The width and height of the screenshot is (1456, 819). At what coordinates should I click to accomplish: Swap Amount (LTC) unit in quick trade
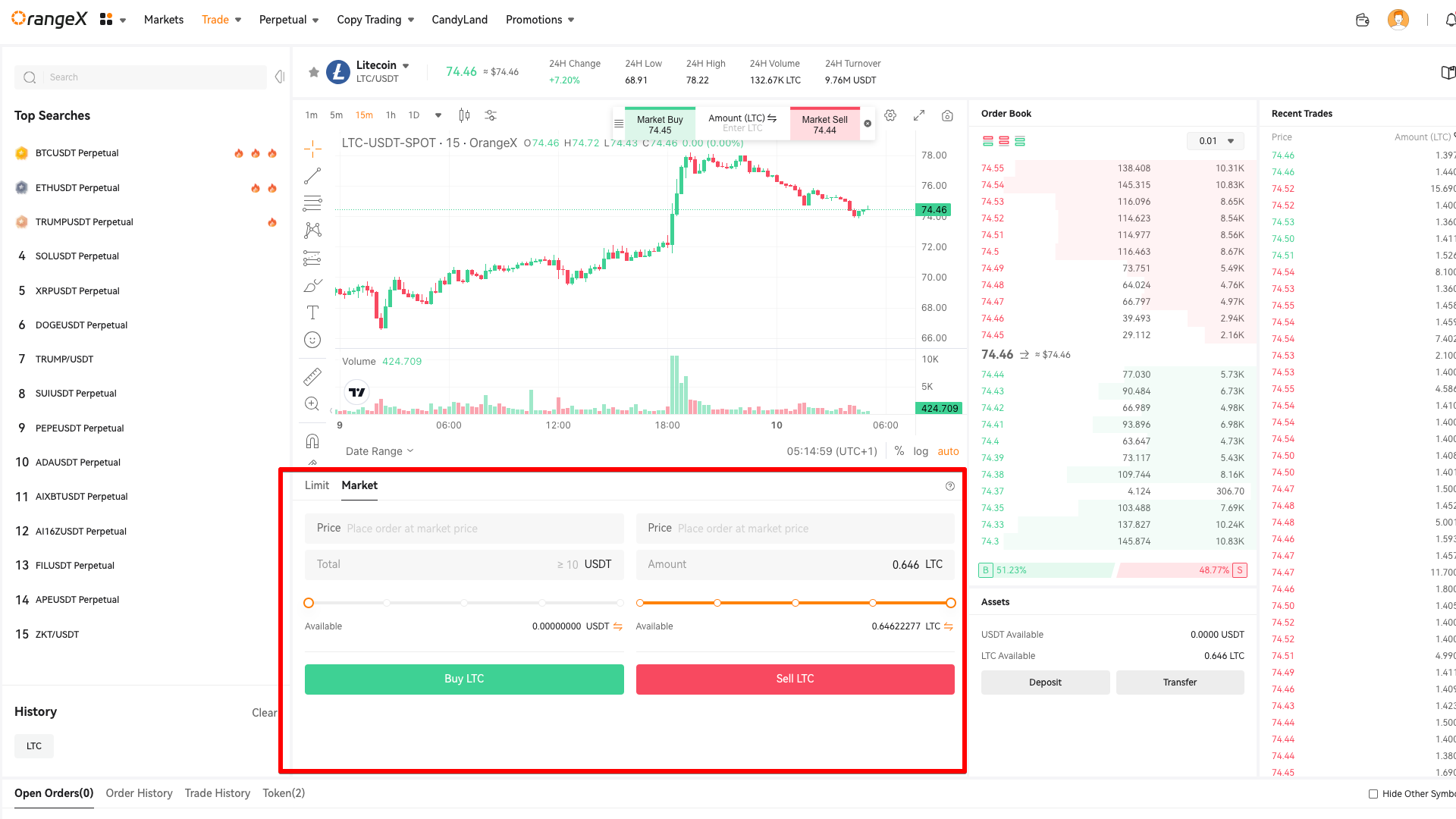[772, 118]
